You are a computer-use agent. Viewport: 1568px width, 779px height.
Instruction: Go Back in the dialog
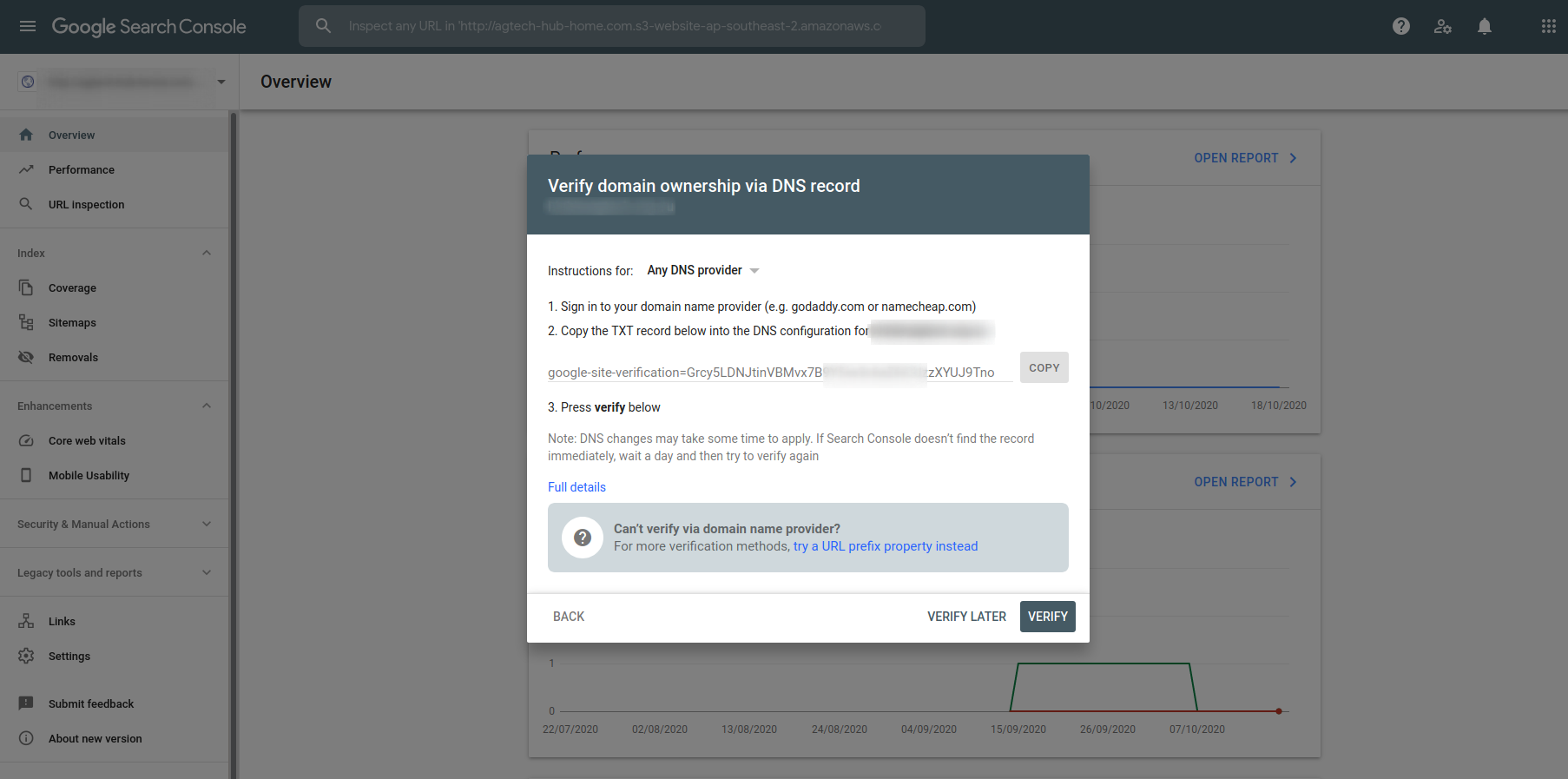569,617
